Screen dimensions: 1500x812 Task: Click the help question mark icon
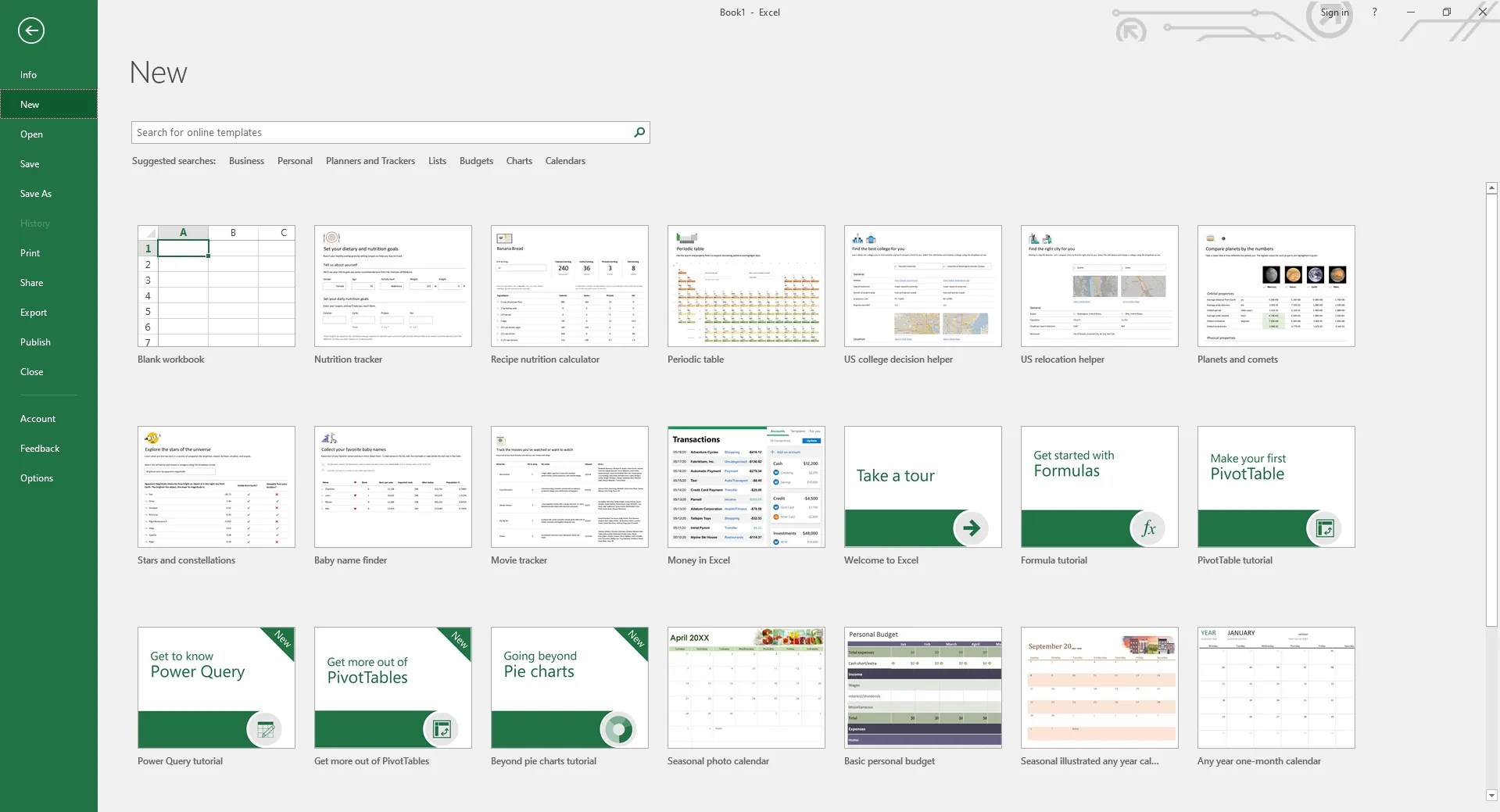(x=1375, y=12)
